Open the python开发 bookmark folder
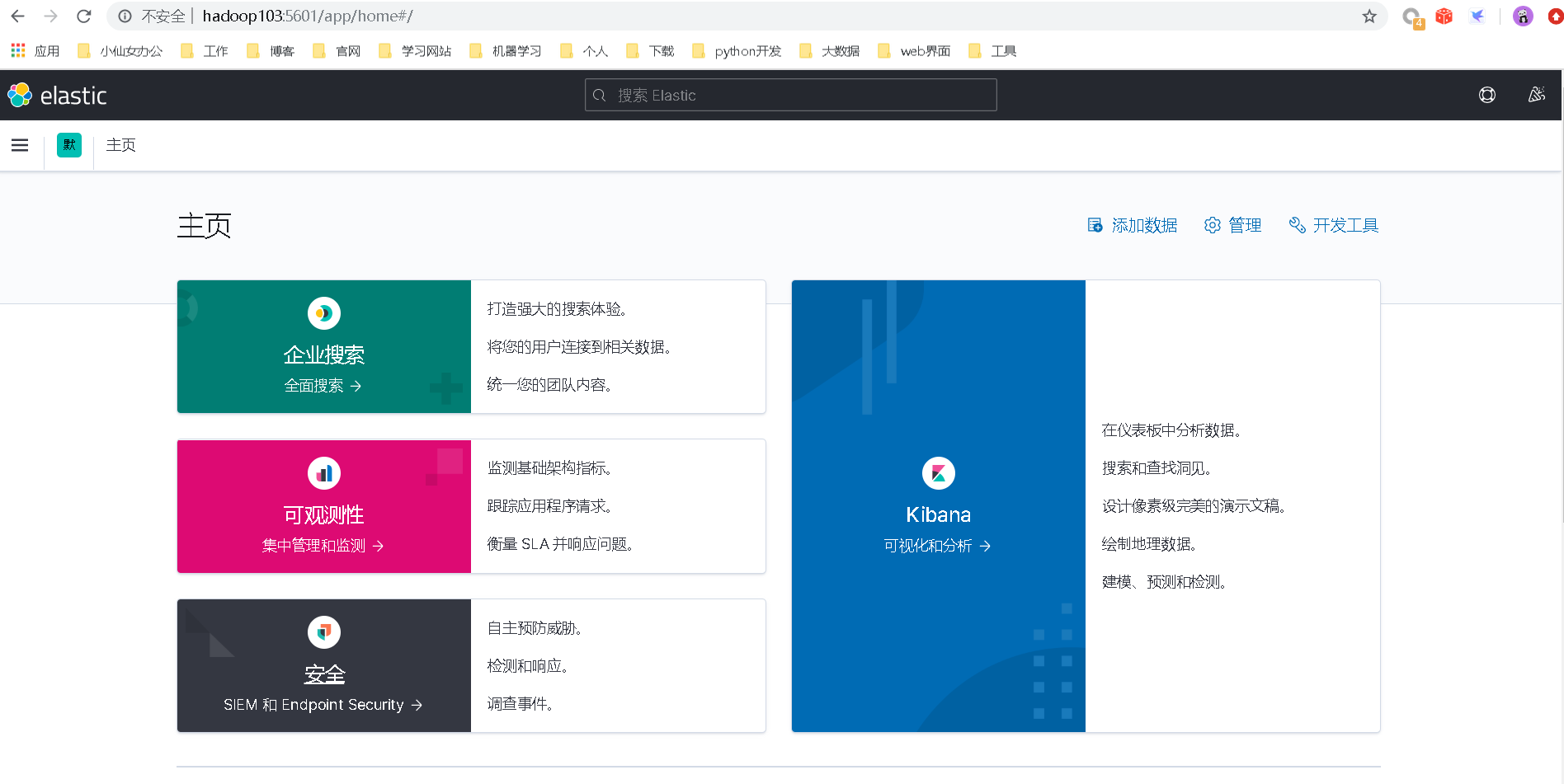 [737, 51]
